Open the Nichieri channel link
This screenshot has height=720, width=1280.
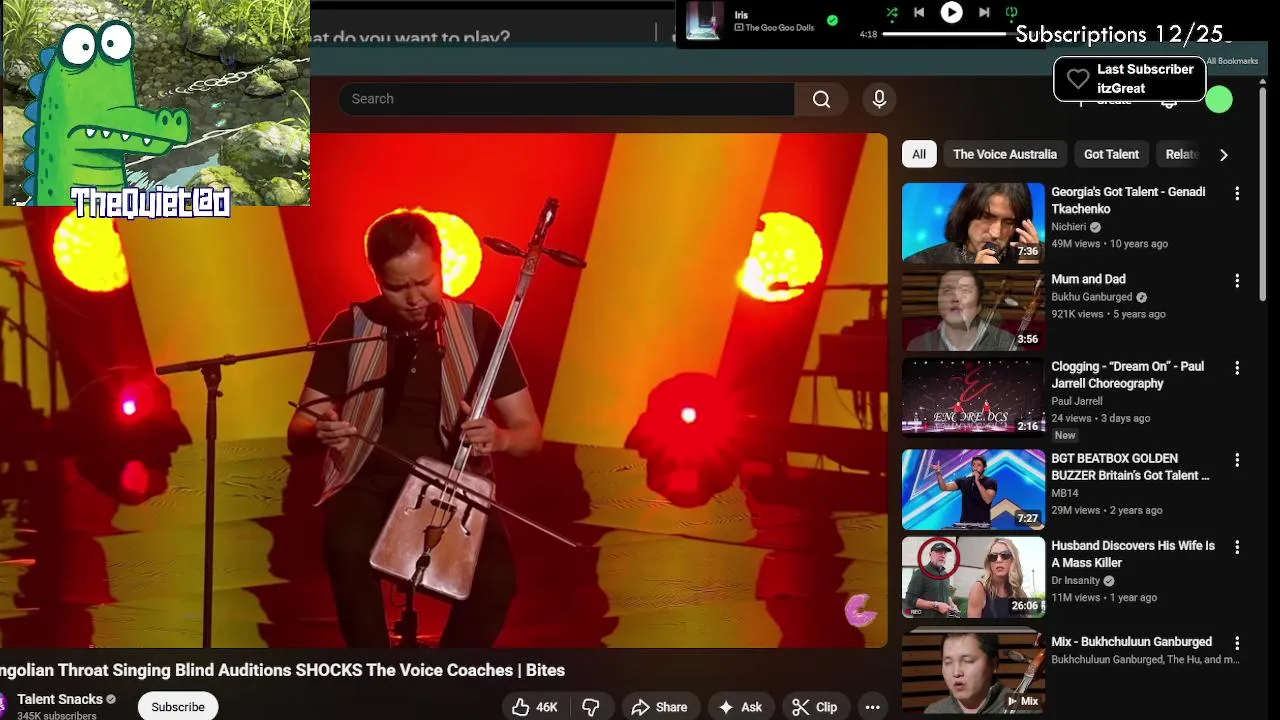coord(1068,227)
